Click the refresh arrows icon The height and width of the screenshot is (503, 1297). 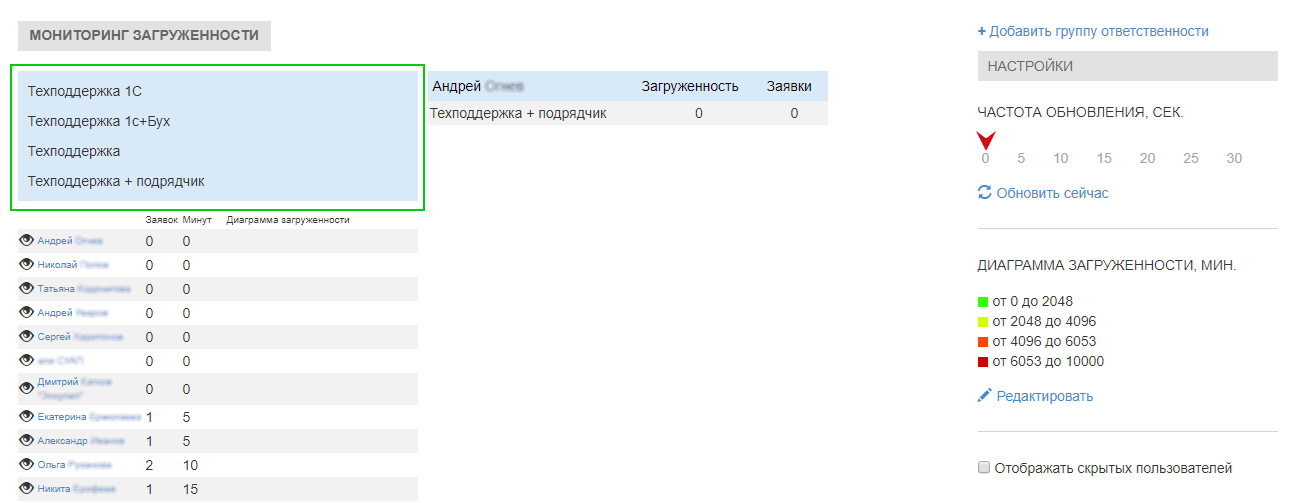984,193
